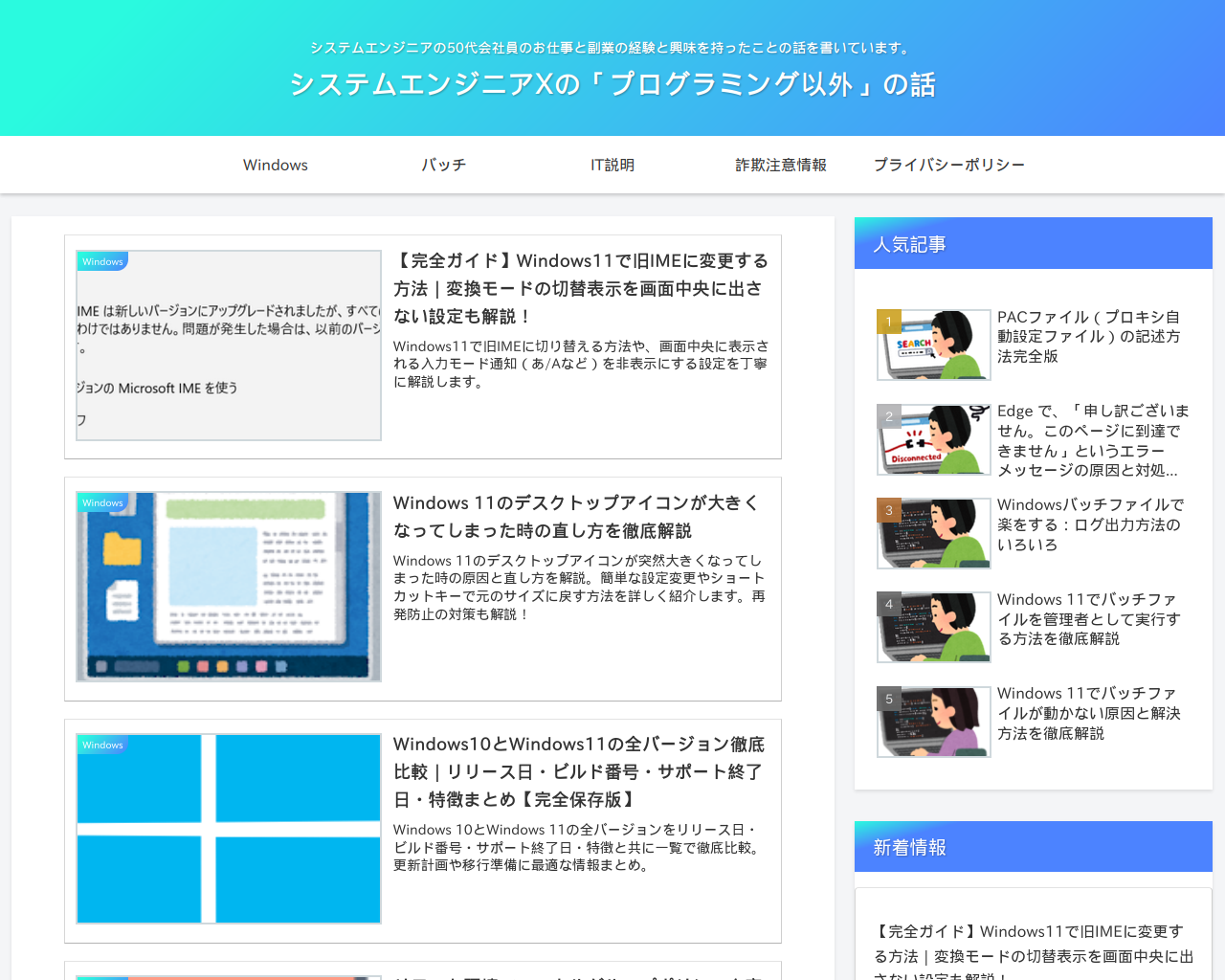Open the IT説明 menu item

(612, 165)
